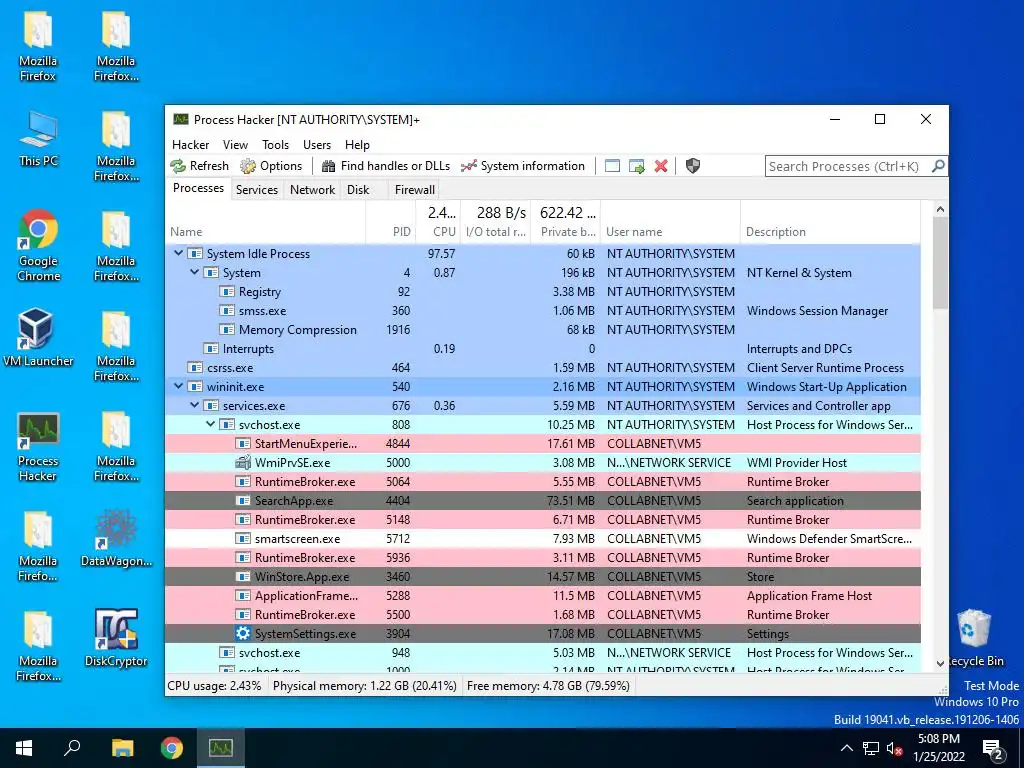Collapse the System Idle Process tree

[x=178, y=253]
